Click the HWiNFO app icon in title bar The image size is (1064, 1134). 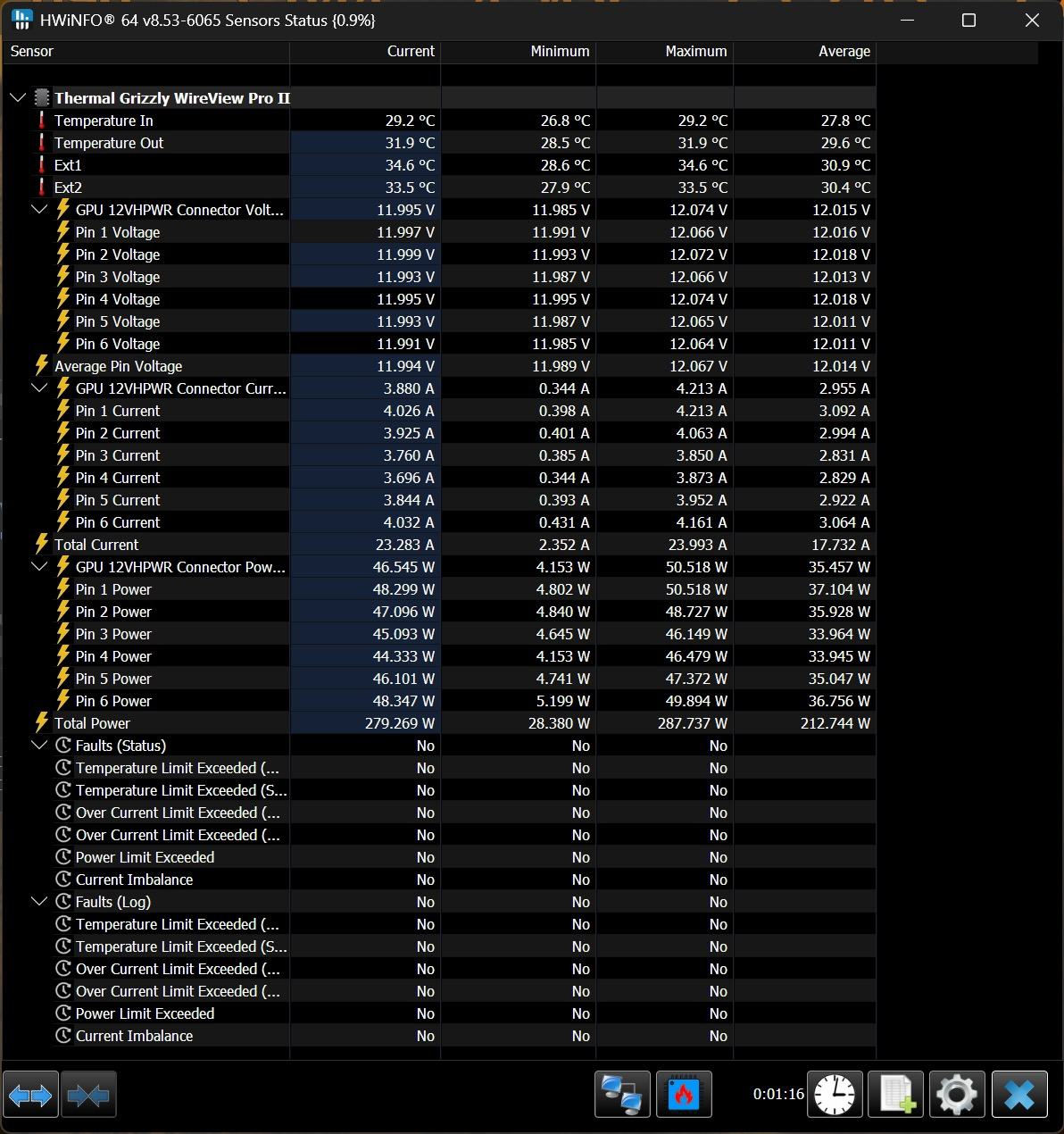click(x=21, y=20)
